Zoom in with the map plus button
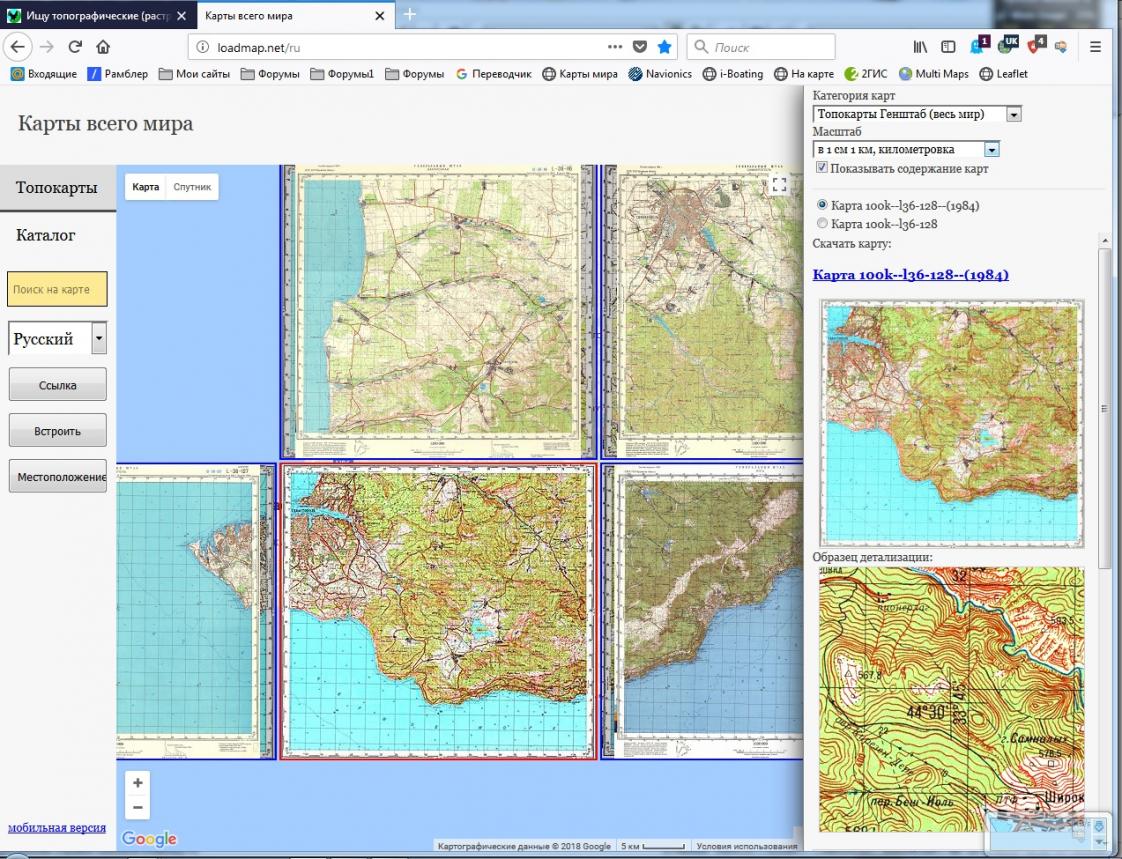 pyautogui.click(x=138, y=782)
